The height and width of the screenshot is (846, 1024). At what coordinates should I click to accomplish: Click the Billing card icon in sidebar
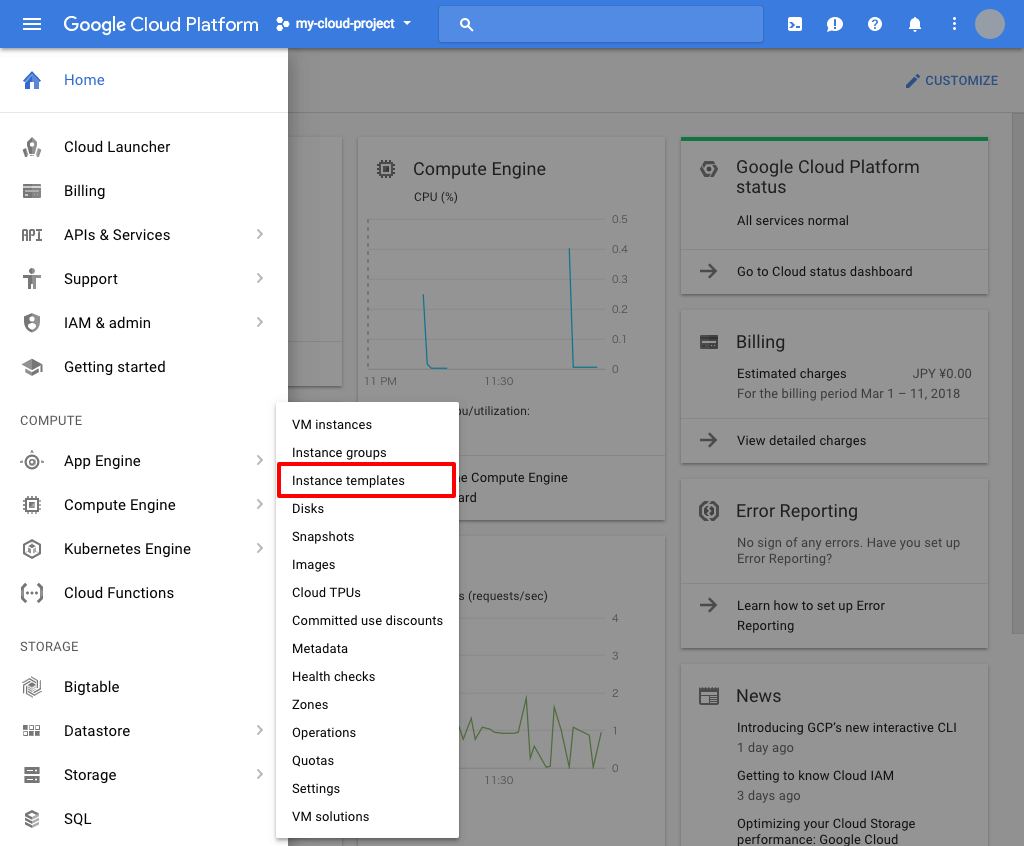click(x=32, y=191)
